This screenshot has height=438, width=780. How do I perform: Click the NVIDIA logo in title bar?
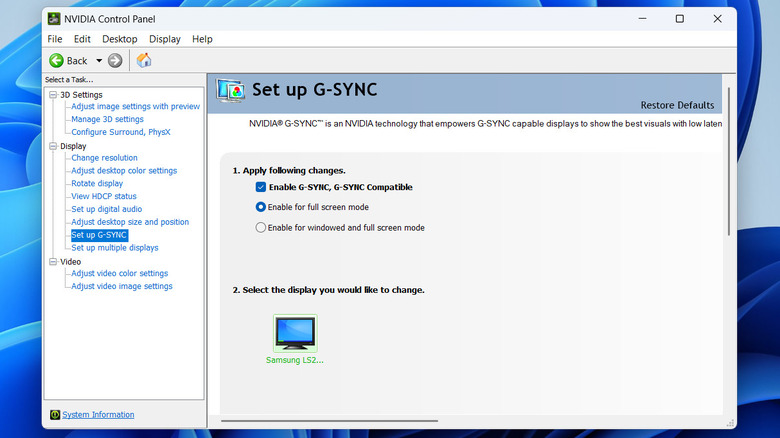[55, 19]
